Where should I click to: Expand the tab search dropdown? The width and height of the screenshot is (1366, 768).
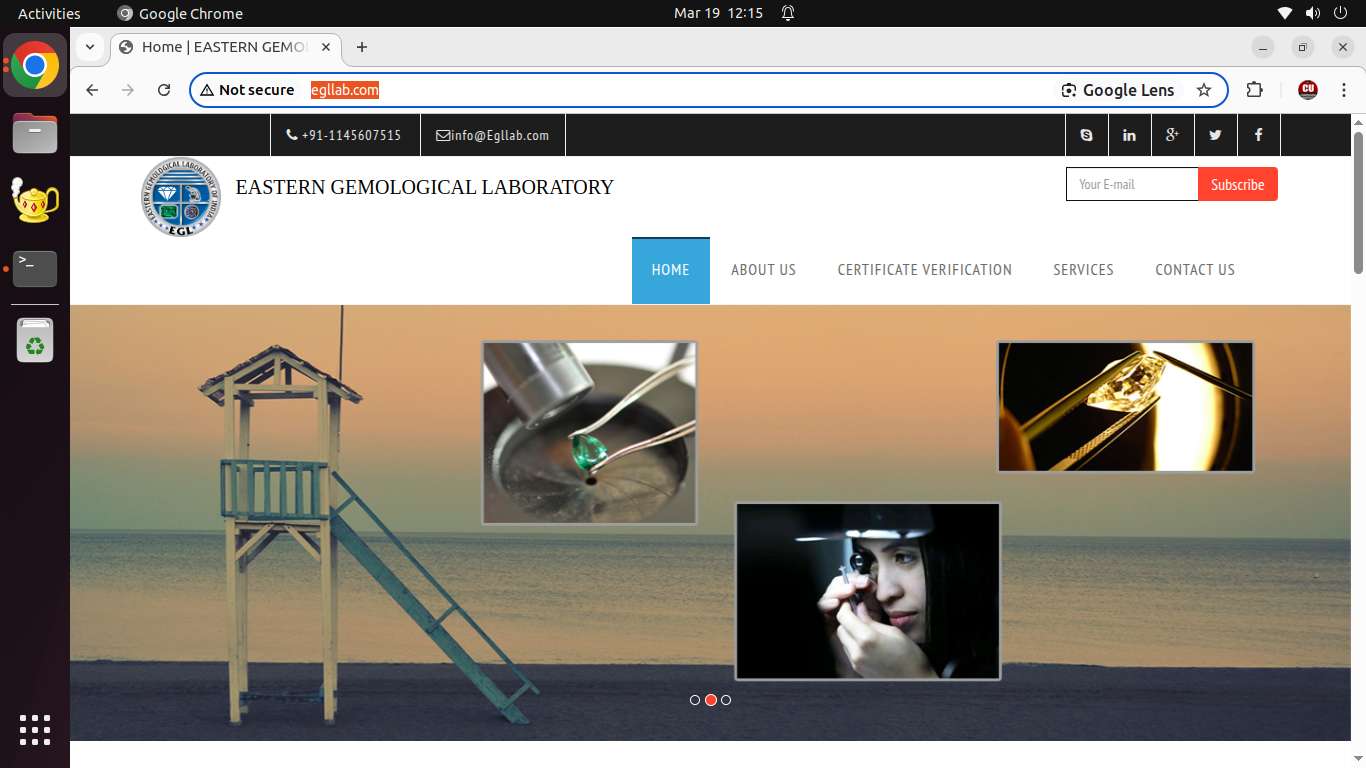click(90, 47)
